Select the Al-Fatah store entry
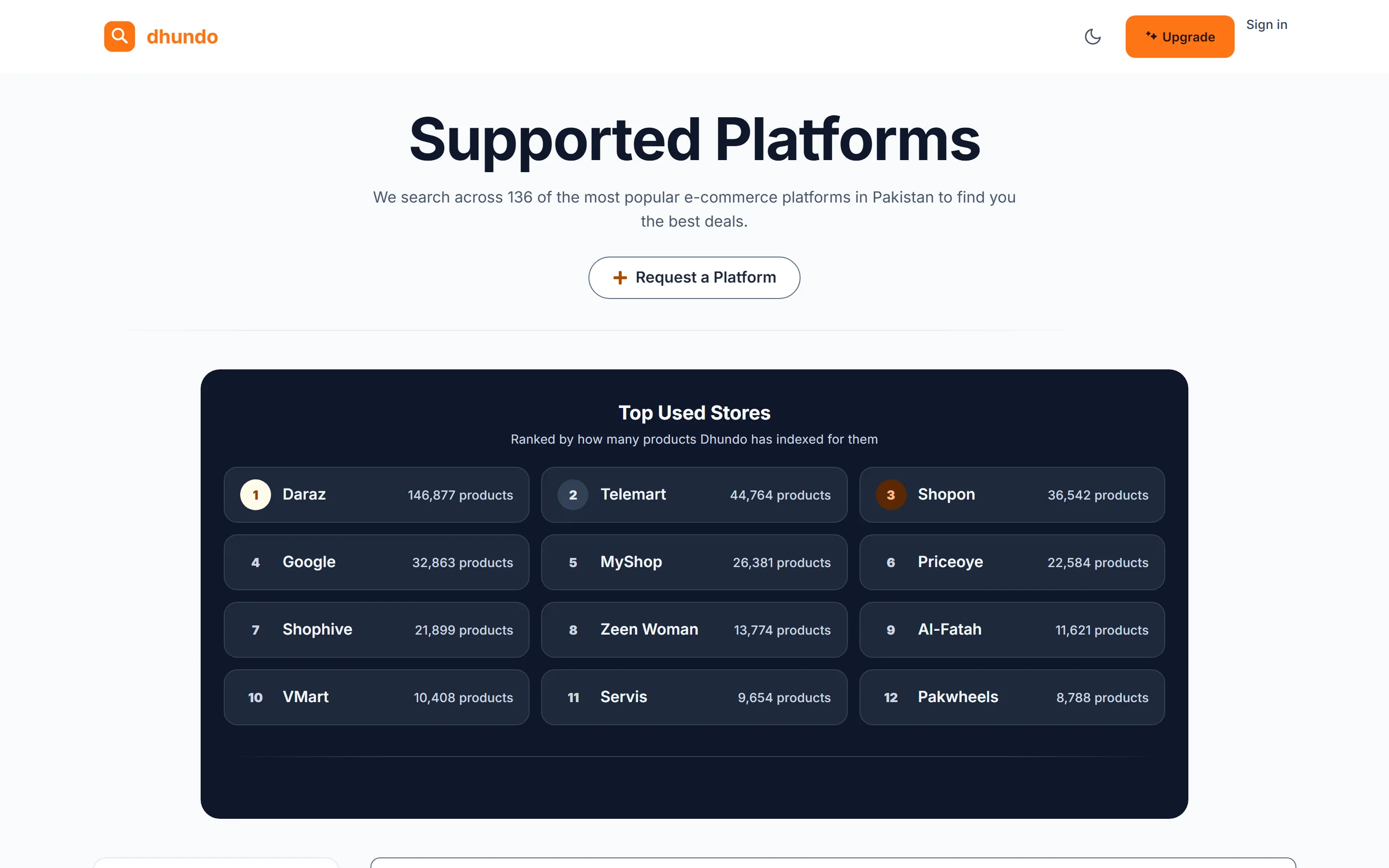This screenshot has width=1389, height=868. (1012, 630)
